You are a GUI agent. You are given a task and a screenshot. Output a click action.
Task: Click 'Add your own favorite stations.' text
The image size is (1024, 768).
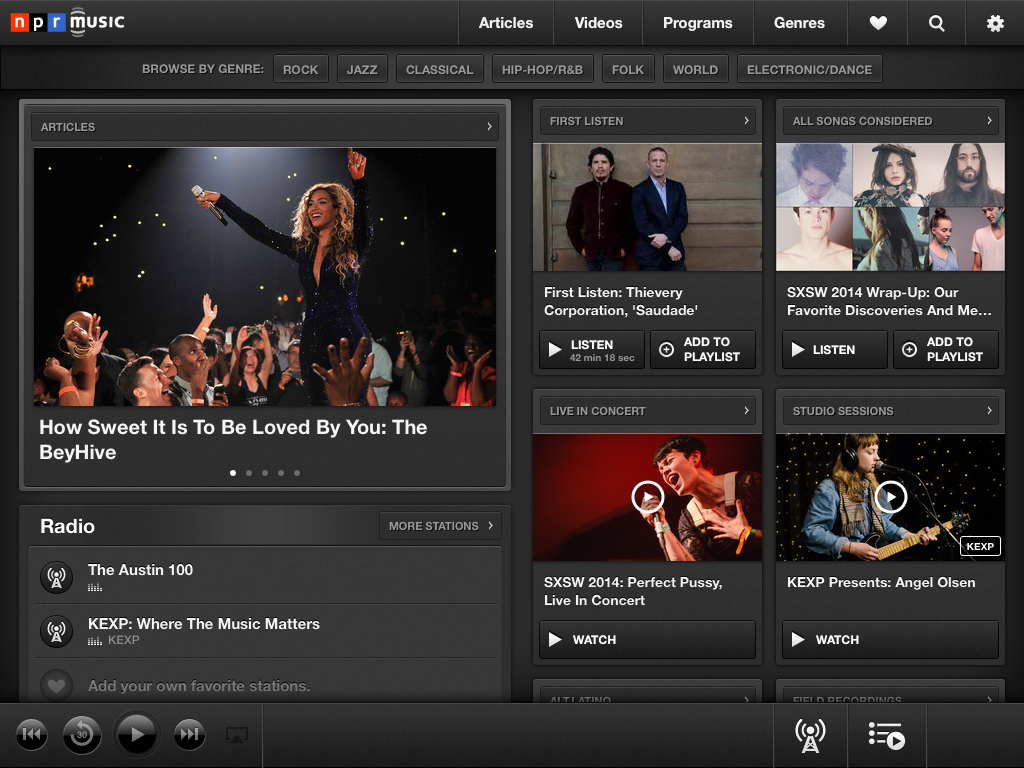pos(199,686)
